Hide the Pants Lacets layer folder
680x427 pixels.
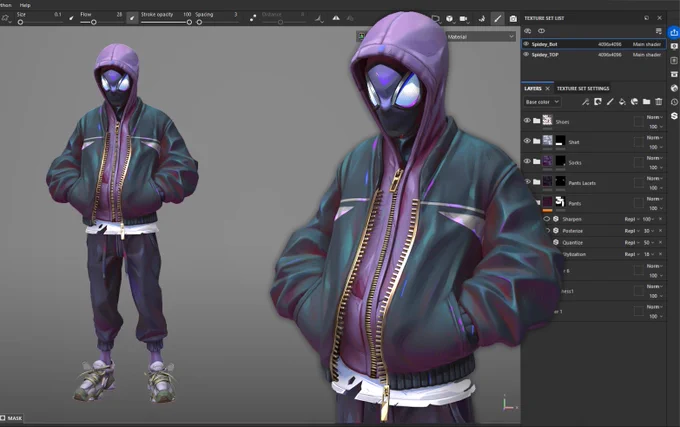click(x=527, y=182)
